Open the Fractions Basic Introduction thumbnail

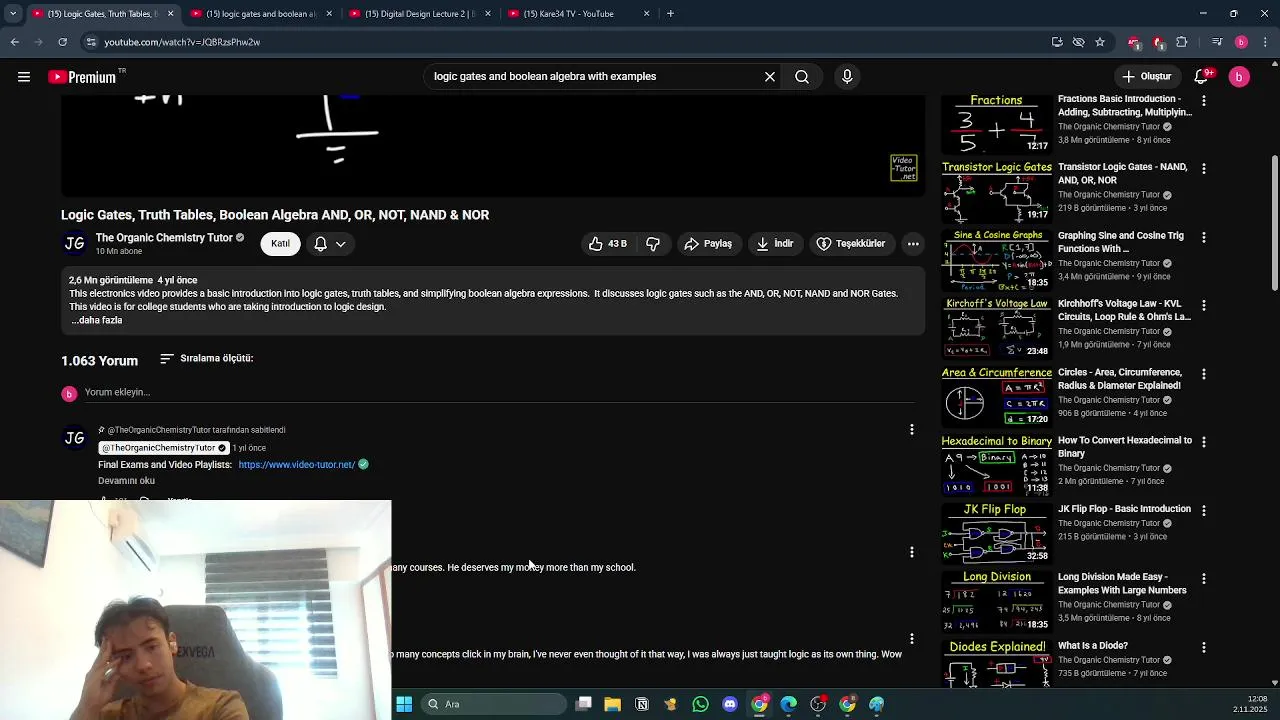point(996,124)
